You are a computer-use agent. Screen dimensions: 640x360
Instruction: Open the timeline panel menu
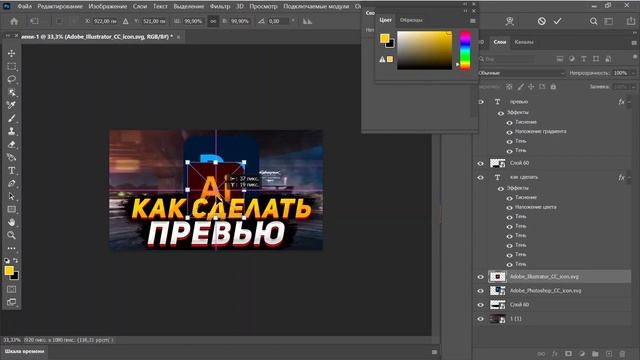point(434,352)
